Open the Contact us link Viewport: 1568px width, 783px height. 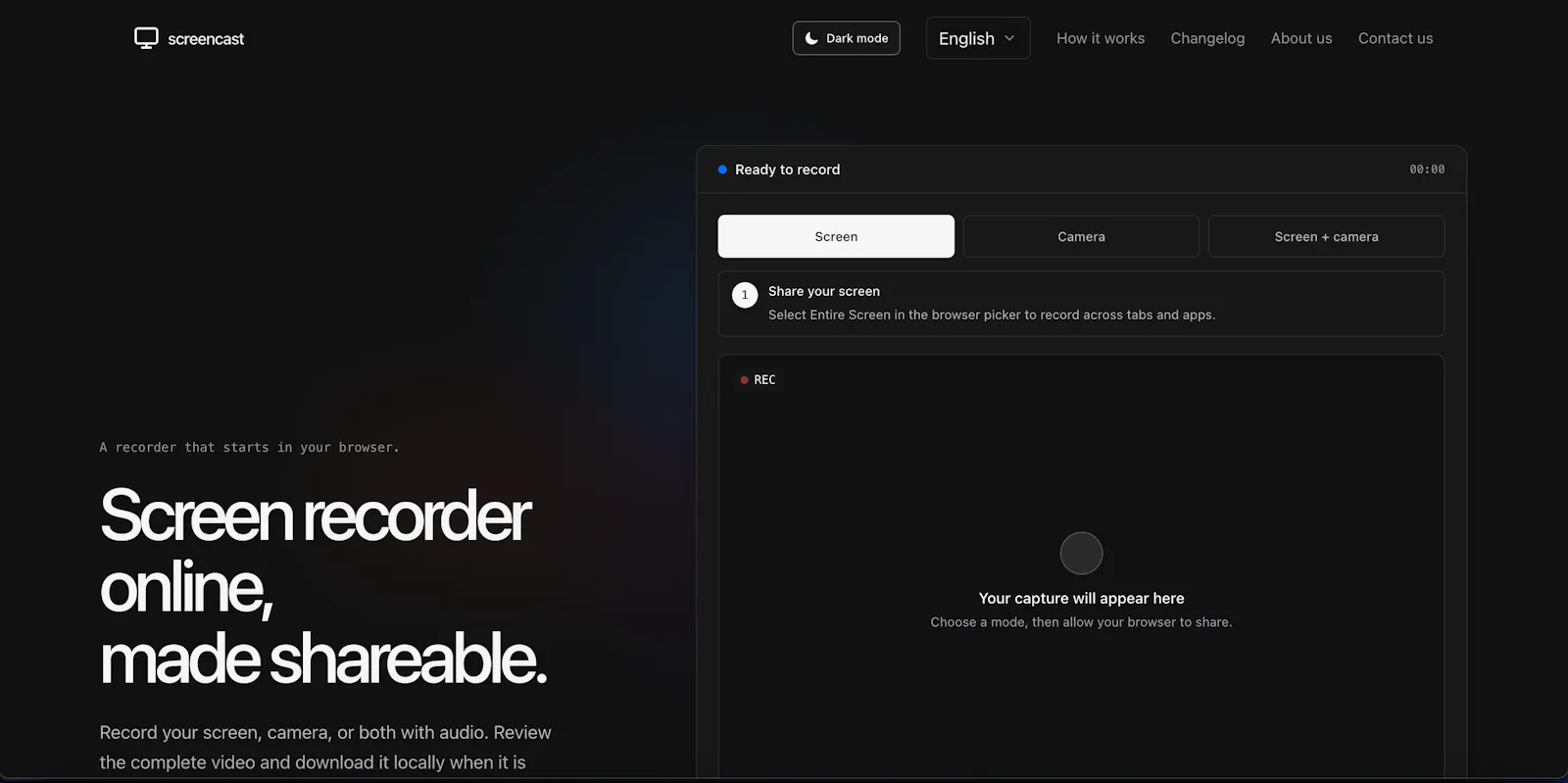pos(1396,38)
